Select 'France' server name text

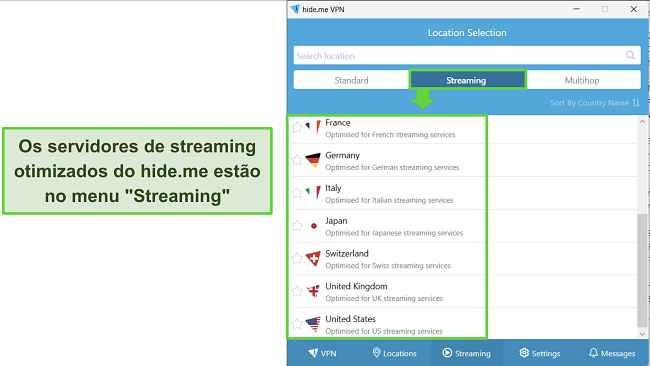tap(338, 123)
